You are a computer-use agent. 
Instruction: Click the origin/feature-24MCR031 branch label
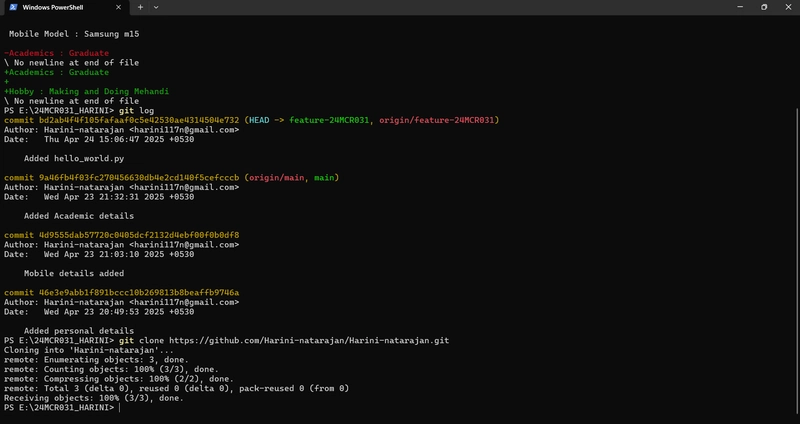(x=437, y=120)
